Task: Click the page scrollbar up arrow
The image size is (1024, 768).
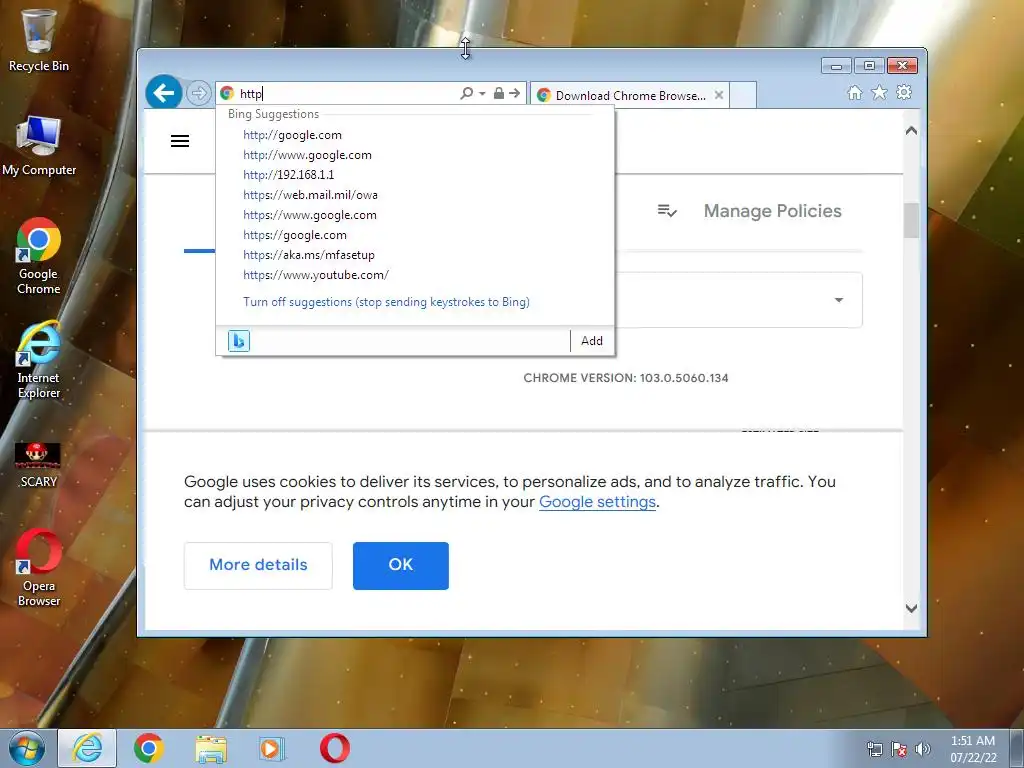Action: pyautogui.click(x=912, y=131)
